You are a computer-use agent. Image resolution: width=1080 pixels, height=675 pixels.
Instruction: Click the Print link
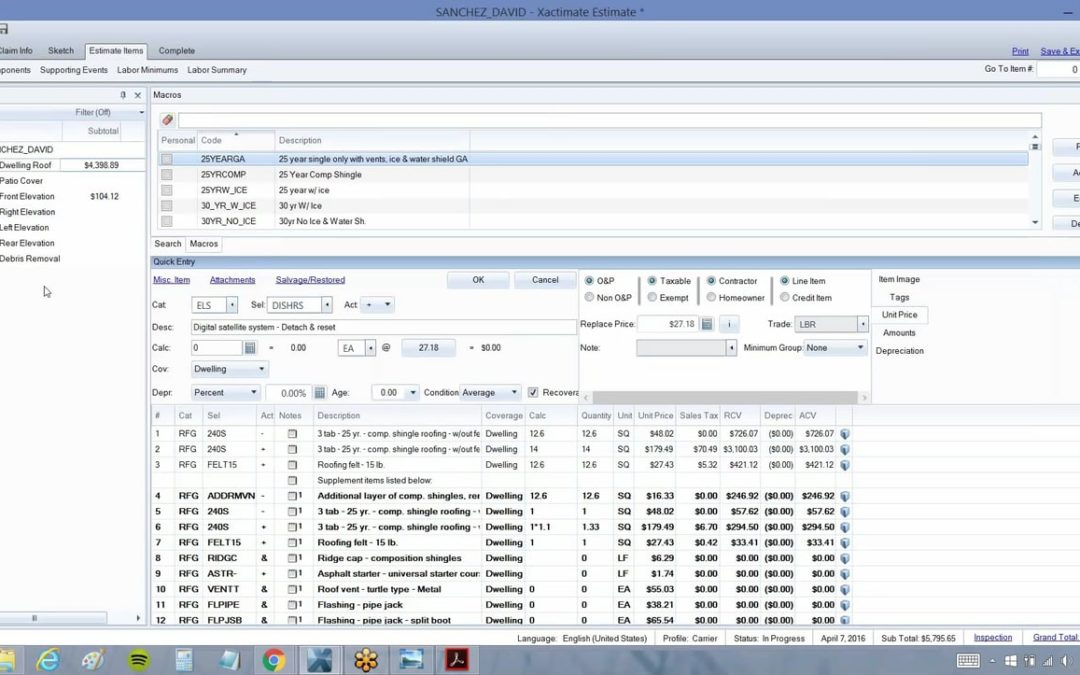1020,51
